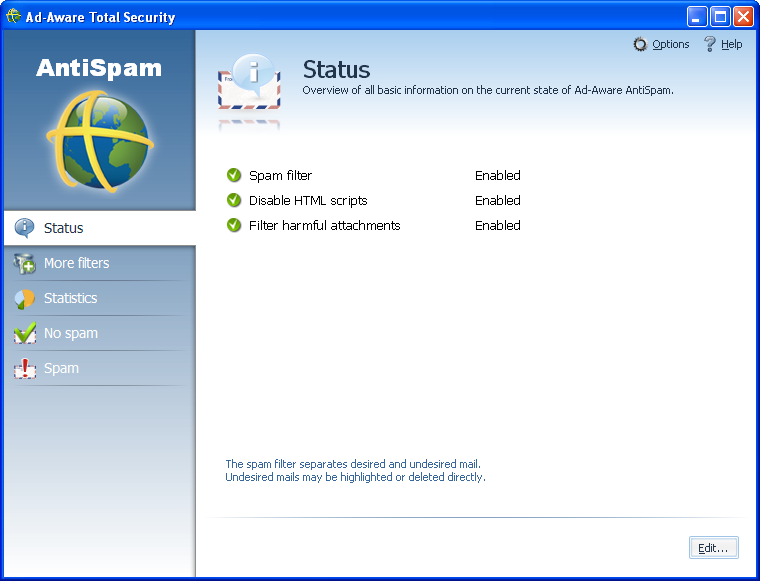This screenshot has height=581, width=760.
Task: Click the green check beside Filter harmful attachments
Action: tap(234, 225)
